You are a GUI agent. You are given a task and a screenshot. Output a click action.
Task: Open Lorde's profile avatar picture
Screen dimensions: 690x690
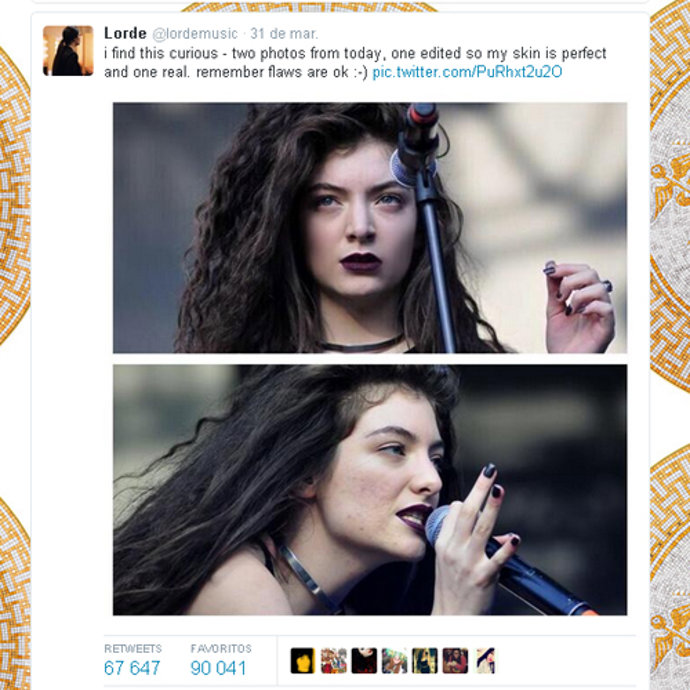68,51
